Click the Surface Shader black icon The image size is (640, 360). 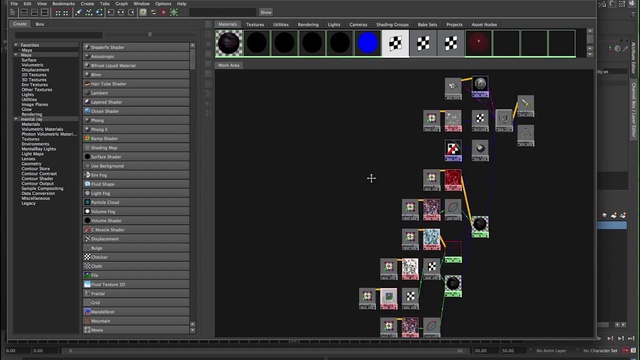point(87,157)
